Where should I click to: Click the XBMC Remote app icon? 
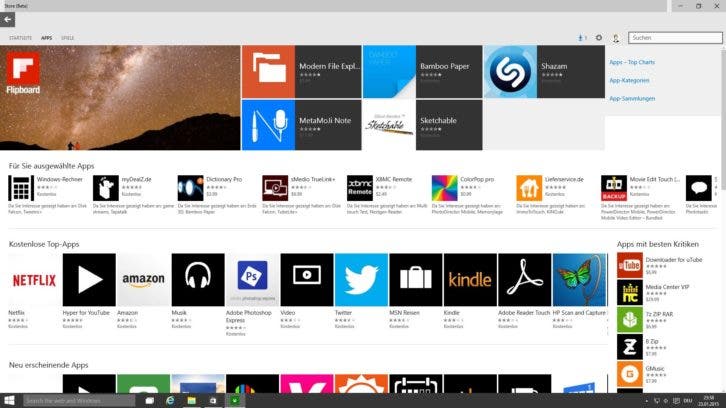tap(360, 188)
